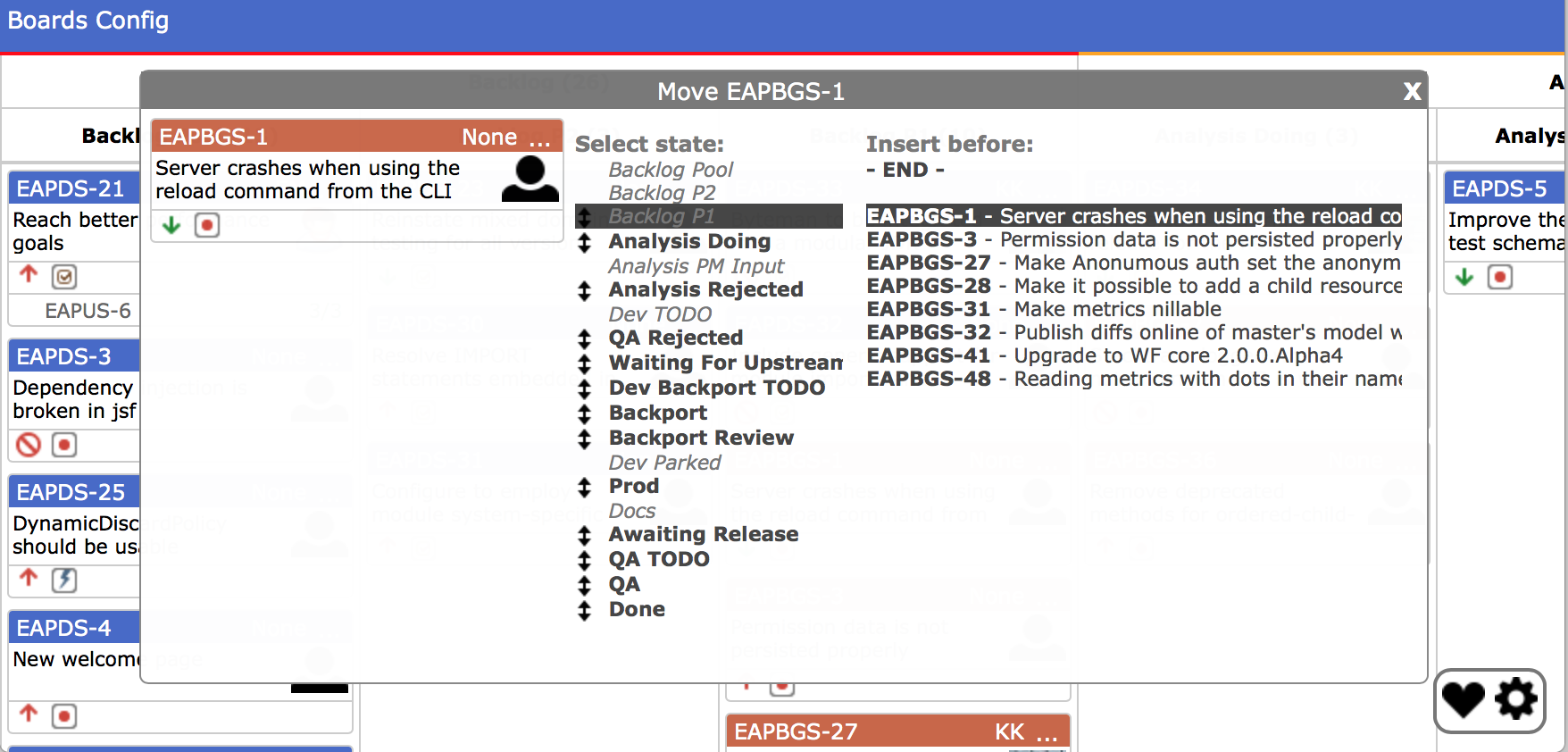
Task: Open the EAPDS-21 issue link
Action: coord(71,188)
